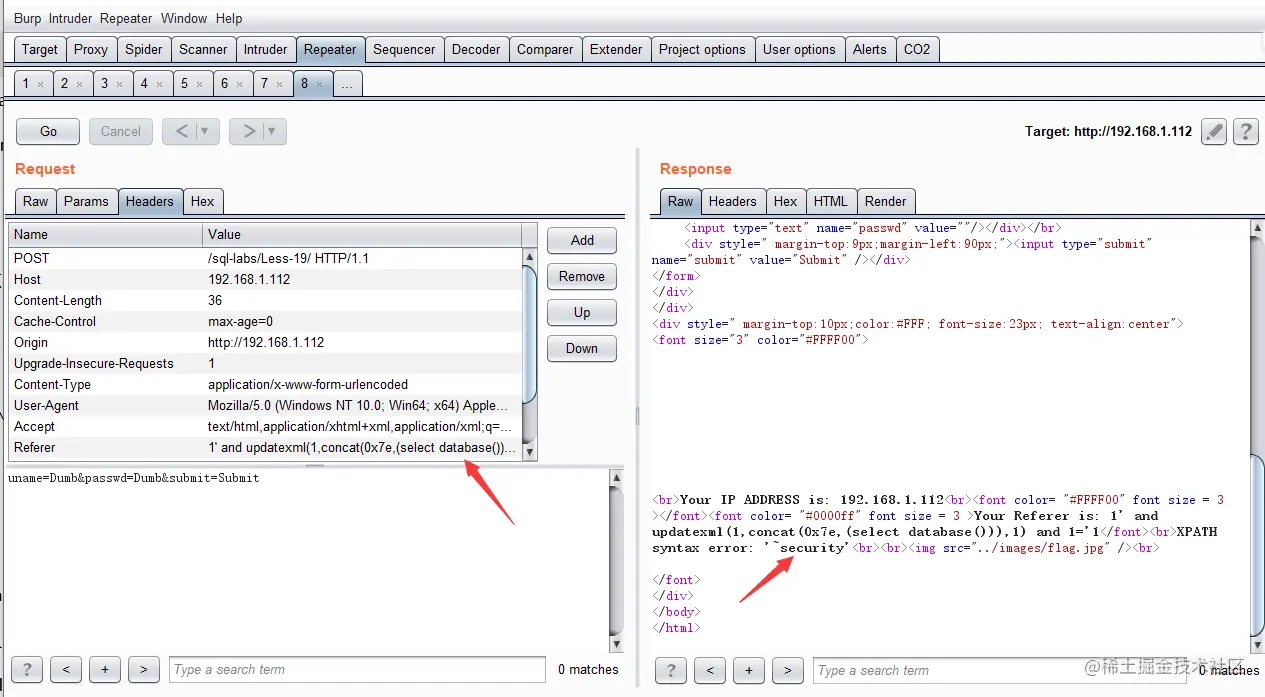Select the Referer header row
The image size is (1265, 697).
266,448
